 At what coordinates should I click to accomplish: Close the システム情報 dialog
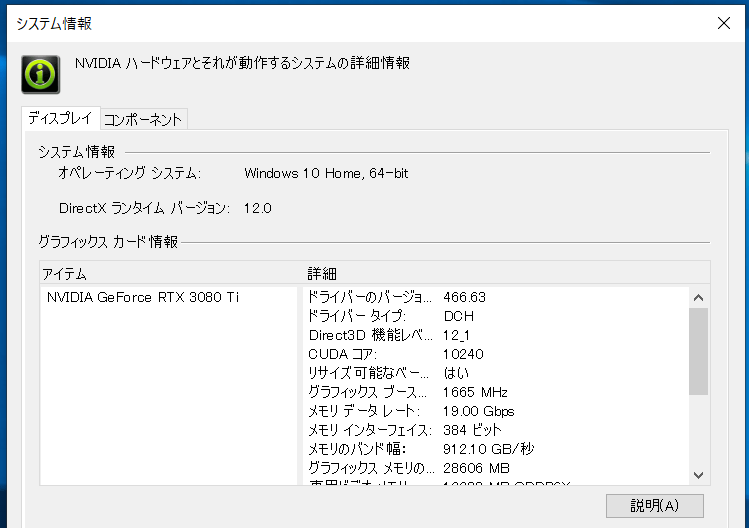click(x=724, y=23)
